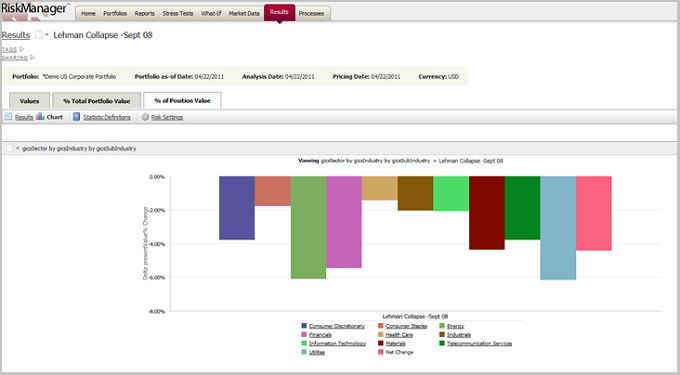Screen dimensions: 680x375
Task: Click the green Energy bar in chart
Action: [x=308, y=227]
